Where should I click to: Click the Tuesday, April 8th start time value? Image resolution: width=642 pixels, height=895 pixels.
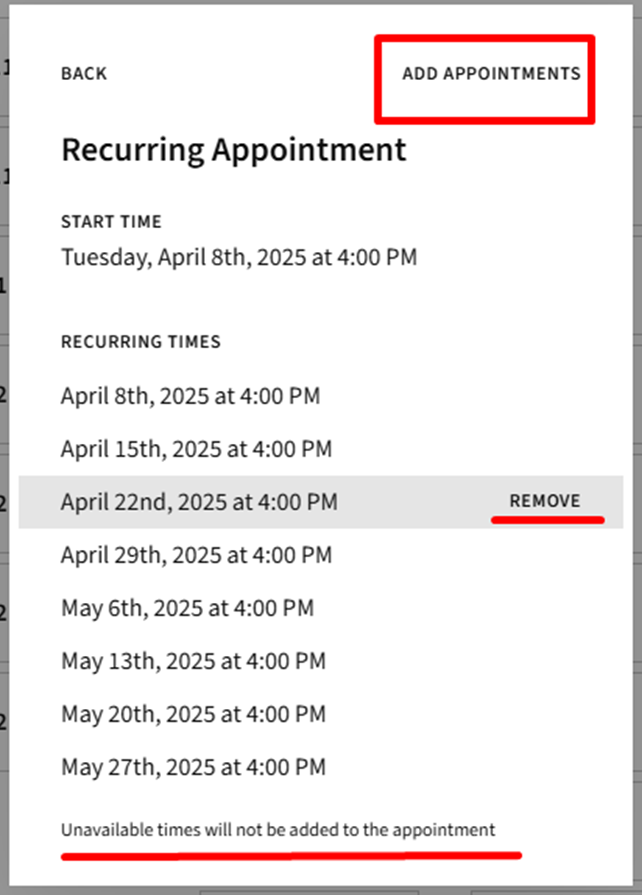pyautogui.click(x=239, y=257)
